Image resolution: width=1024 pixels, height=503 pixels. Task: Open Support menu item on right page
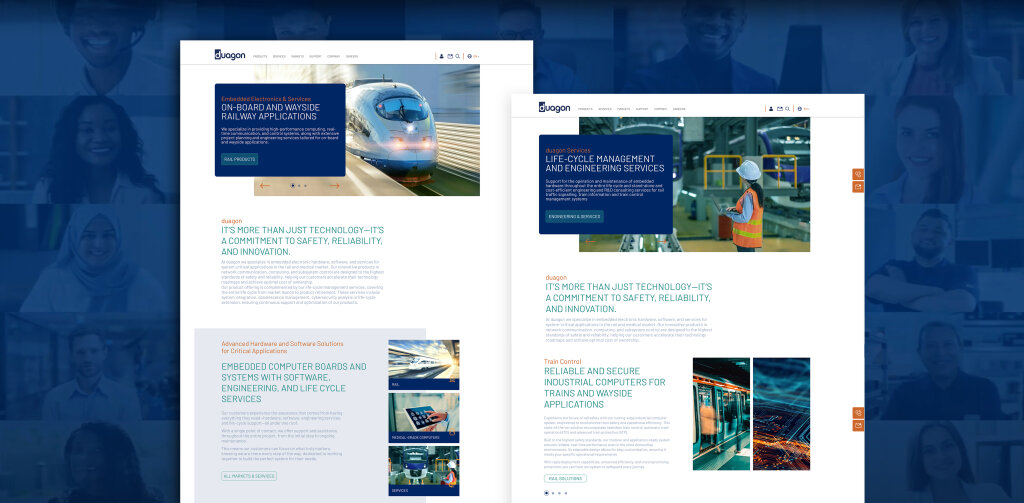642,109
